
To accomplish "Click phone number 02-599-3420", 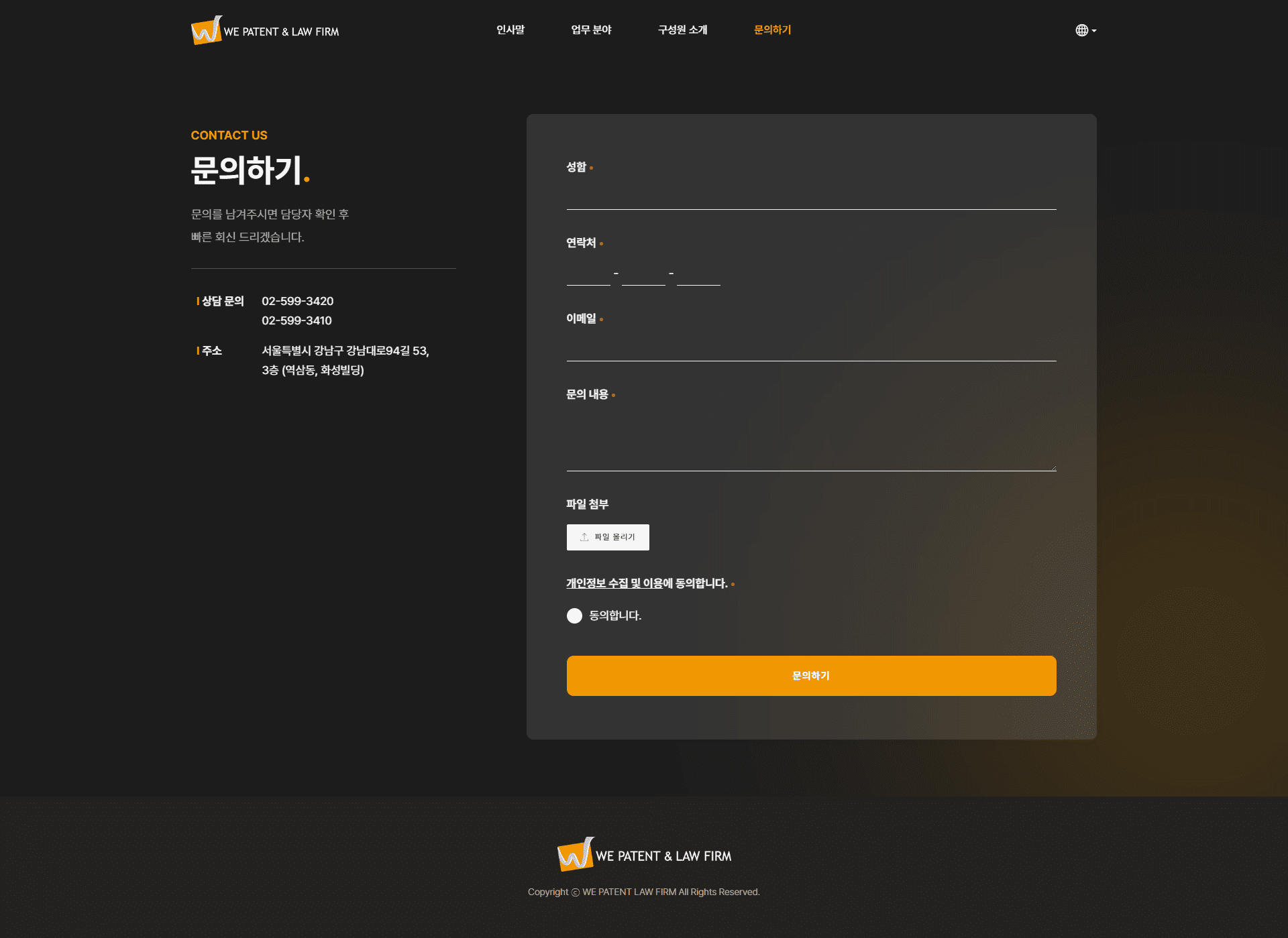I will point(297,301).
